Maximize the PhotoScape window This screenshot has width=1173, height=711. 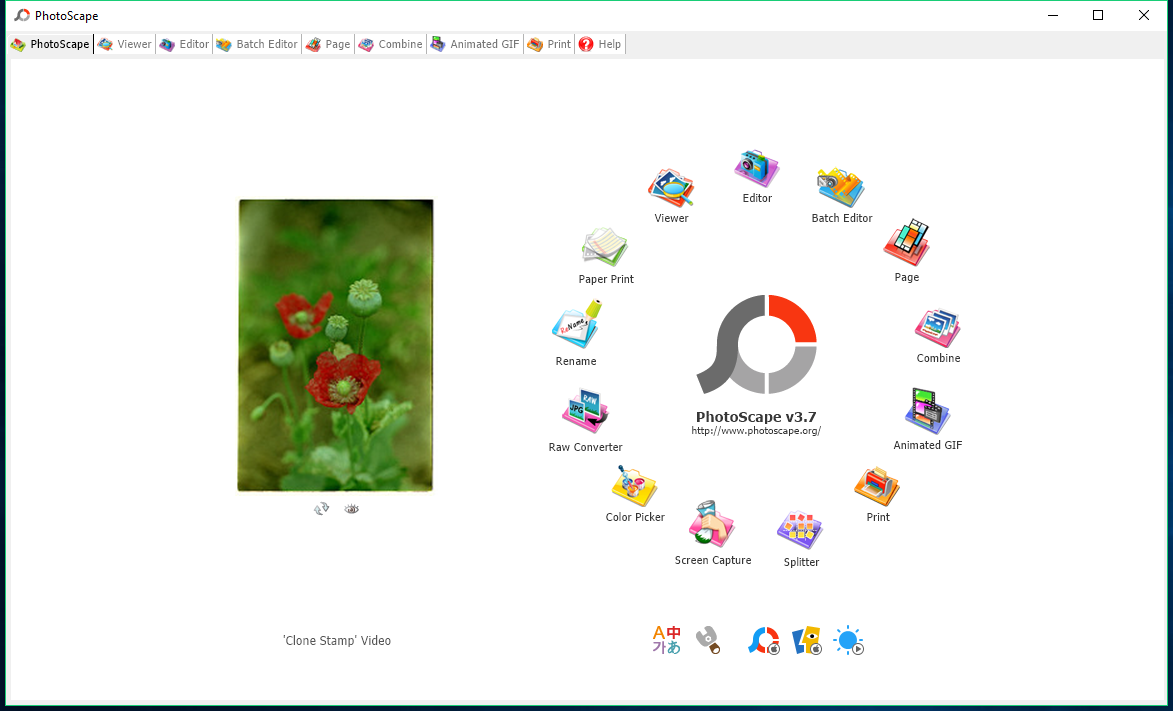[1097, 15]
